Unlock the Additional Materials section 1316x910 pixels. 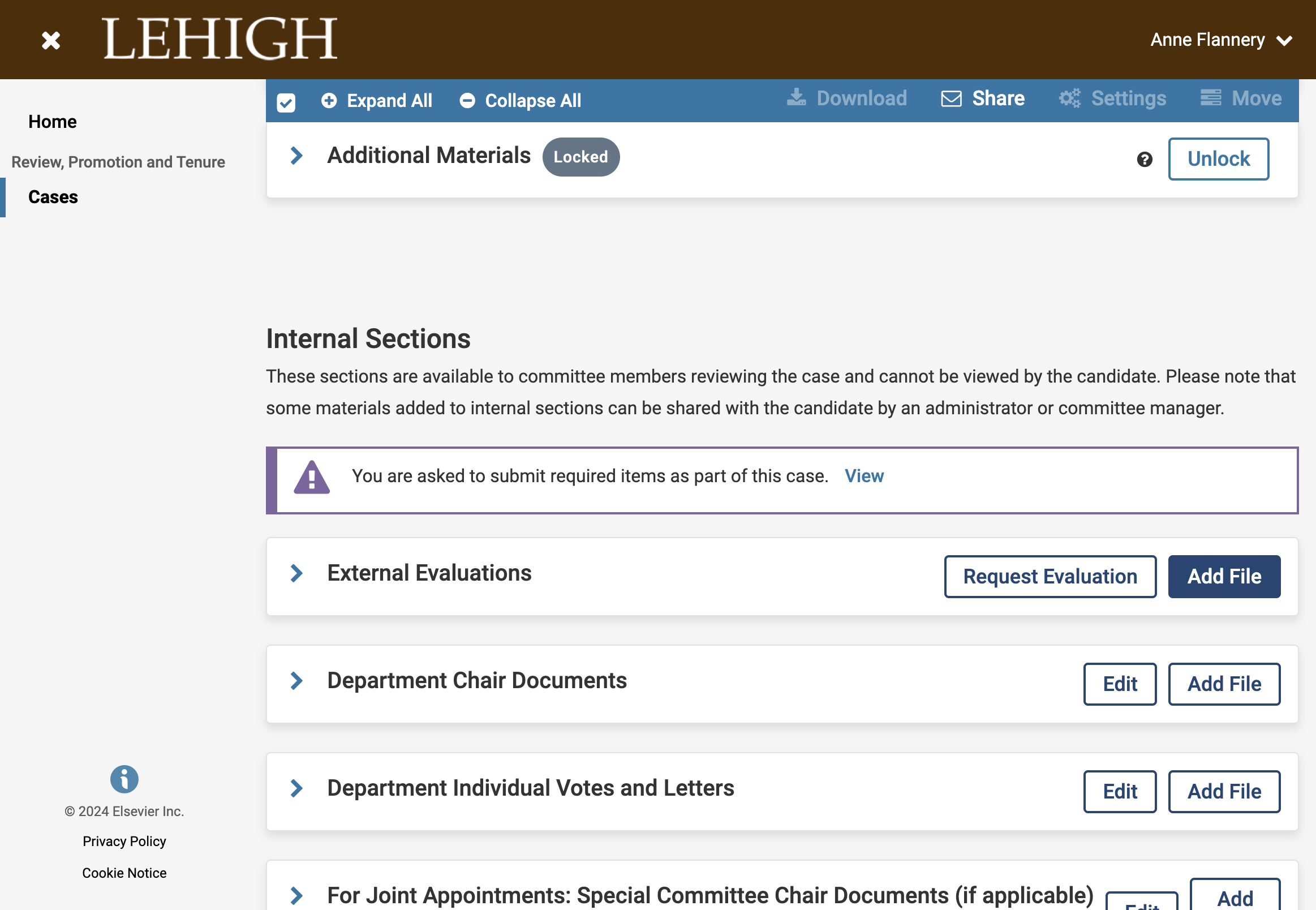coord(1219,159)
